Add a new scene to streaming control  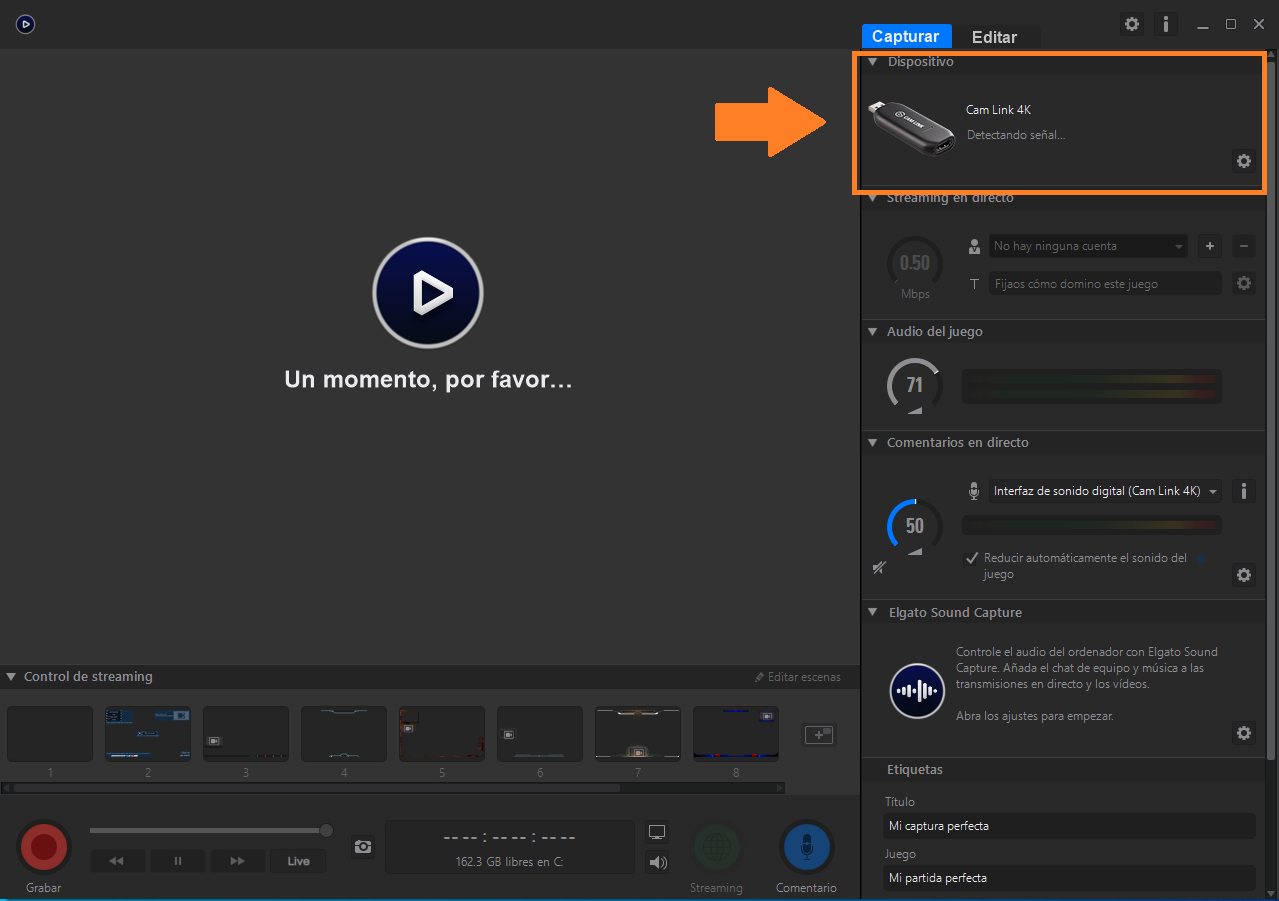pyautogui.click(x=819, y=735)
